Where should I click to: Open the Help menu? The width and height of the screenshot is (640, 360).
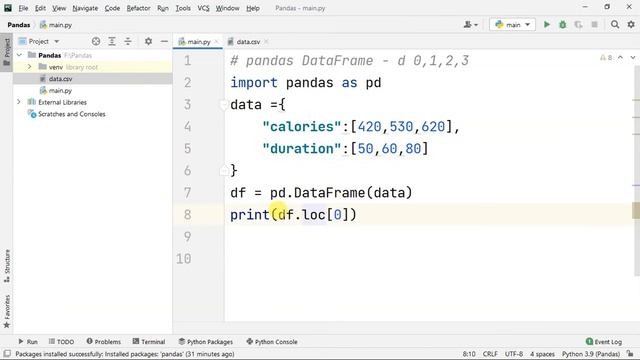253,8
